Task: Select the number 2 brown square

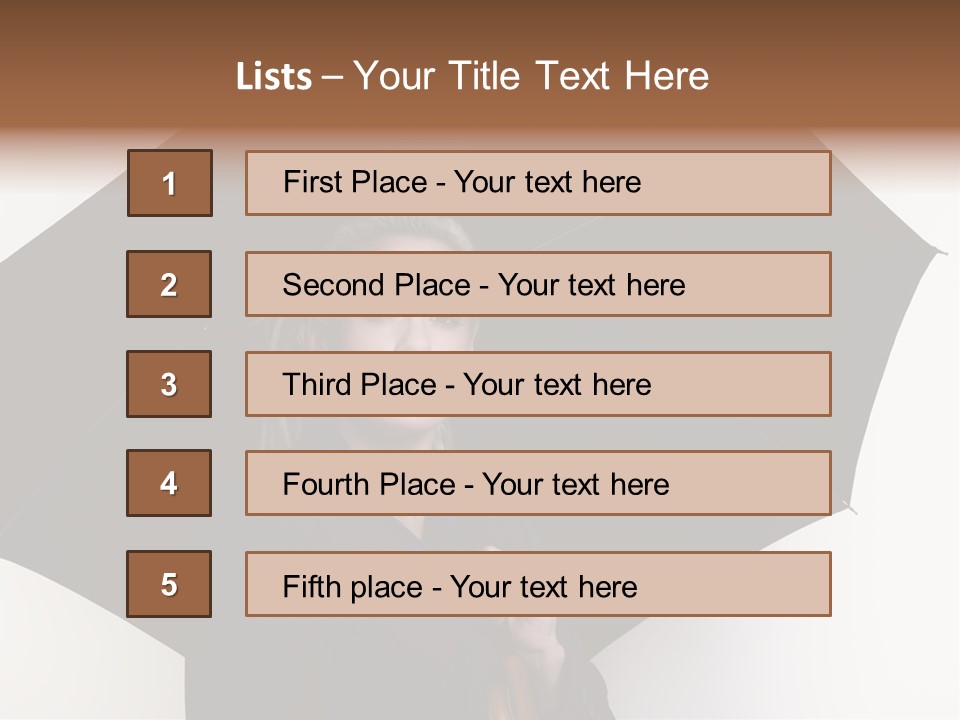Action: pyautogui.click(x=169, y=284)
